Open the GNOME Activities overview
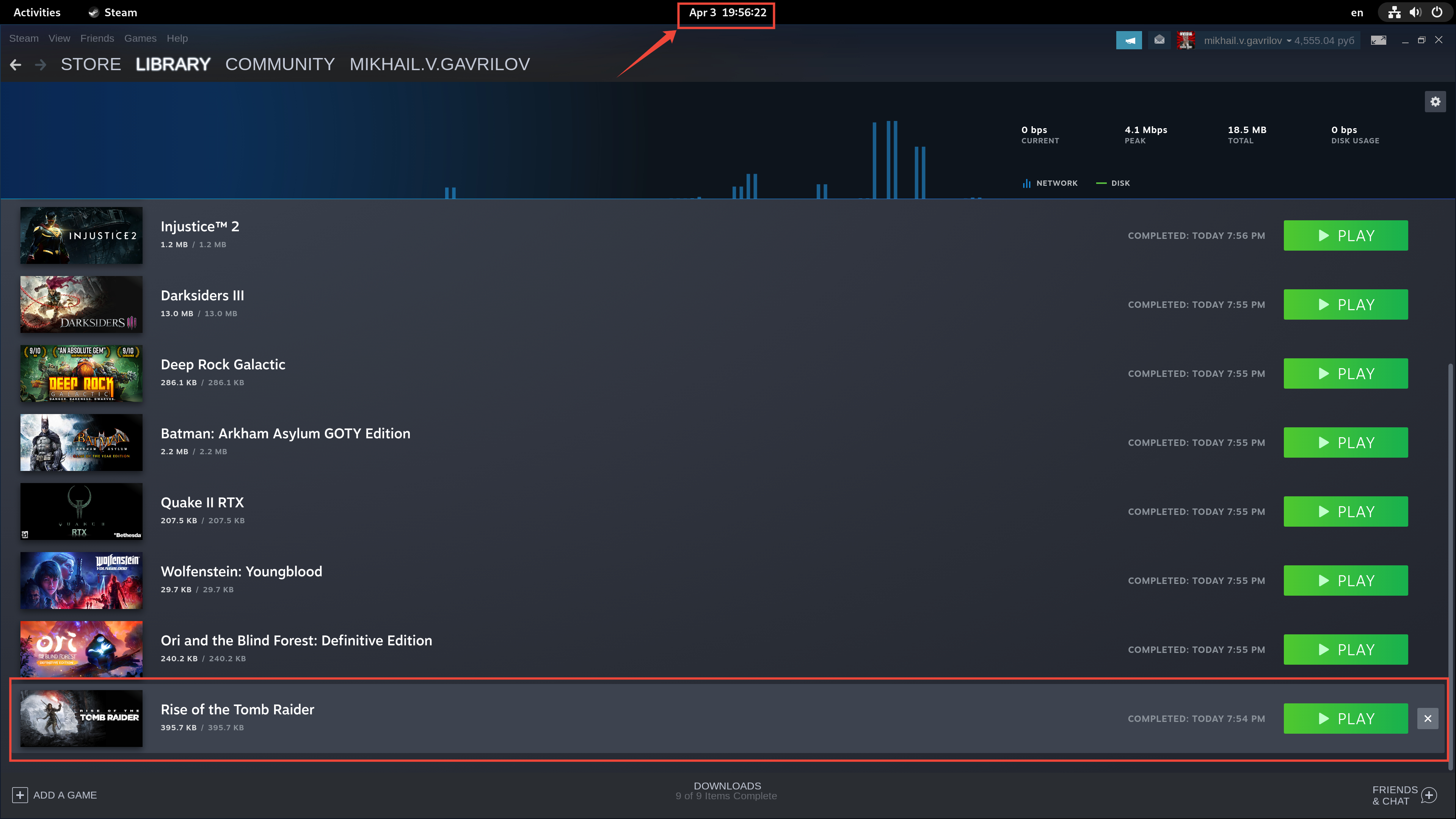Screen dimensions: 1456x819 (x=37, y=13)
